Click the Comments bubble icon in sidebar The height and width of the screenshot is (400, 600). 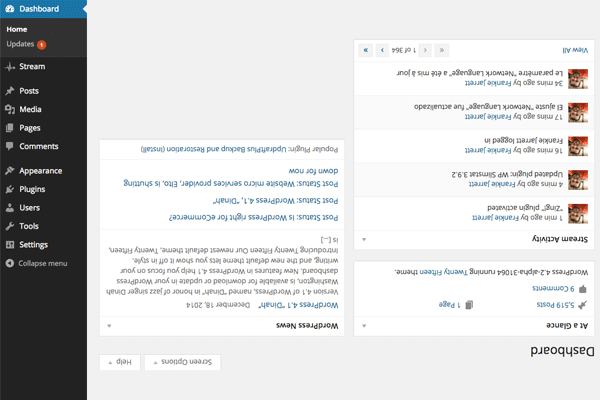10,146
